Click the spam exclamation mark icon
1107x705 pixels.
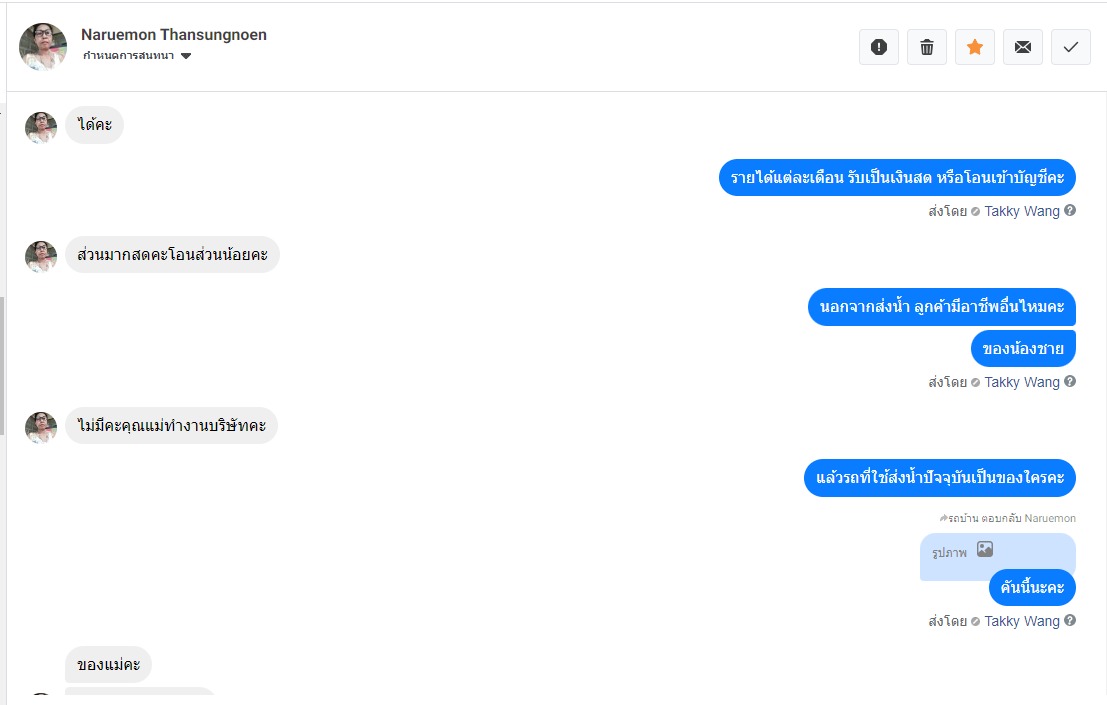pos(878,47)
